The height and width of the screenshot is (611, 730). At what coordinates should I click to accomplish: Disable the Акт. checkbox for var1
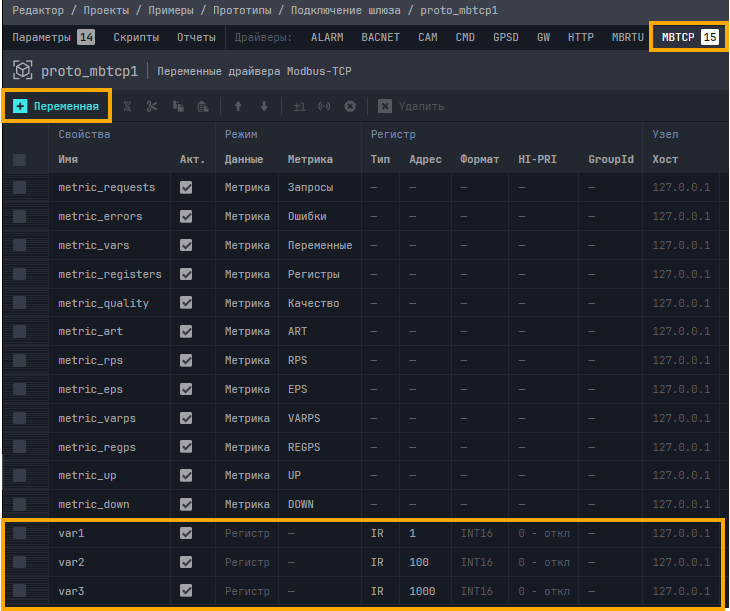click(186, 533)
